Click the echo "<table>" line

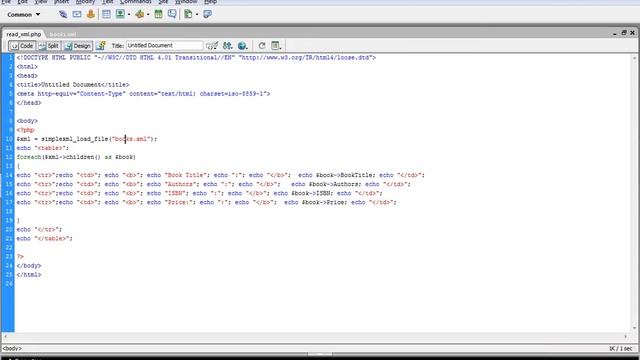point(43,148)
